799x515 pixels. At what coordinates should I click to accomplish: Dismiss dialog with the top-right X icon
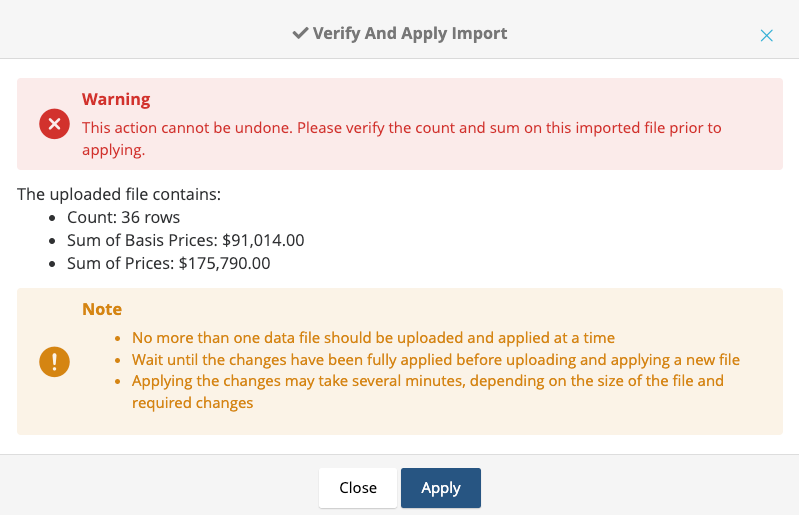point(767,35)
